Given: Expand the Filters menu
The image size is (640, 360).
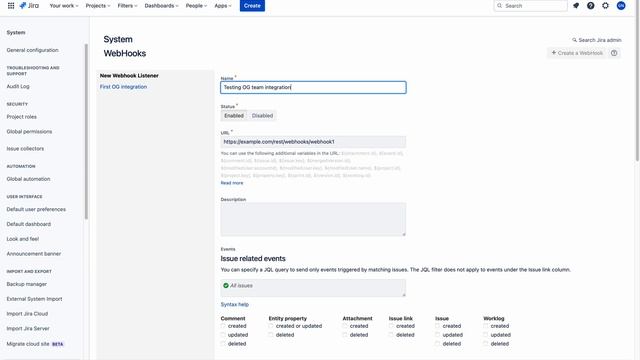Looking at the screenshot, I should pyautogui.click(x=127, y=6).
